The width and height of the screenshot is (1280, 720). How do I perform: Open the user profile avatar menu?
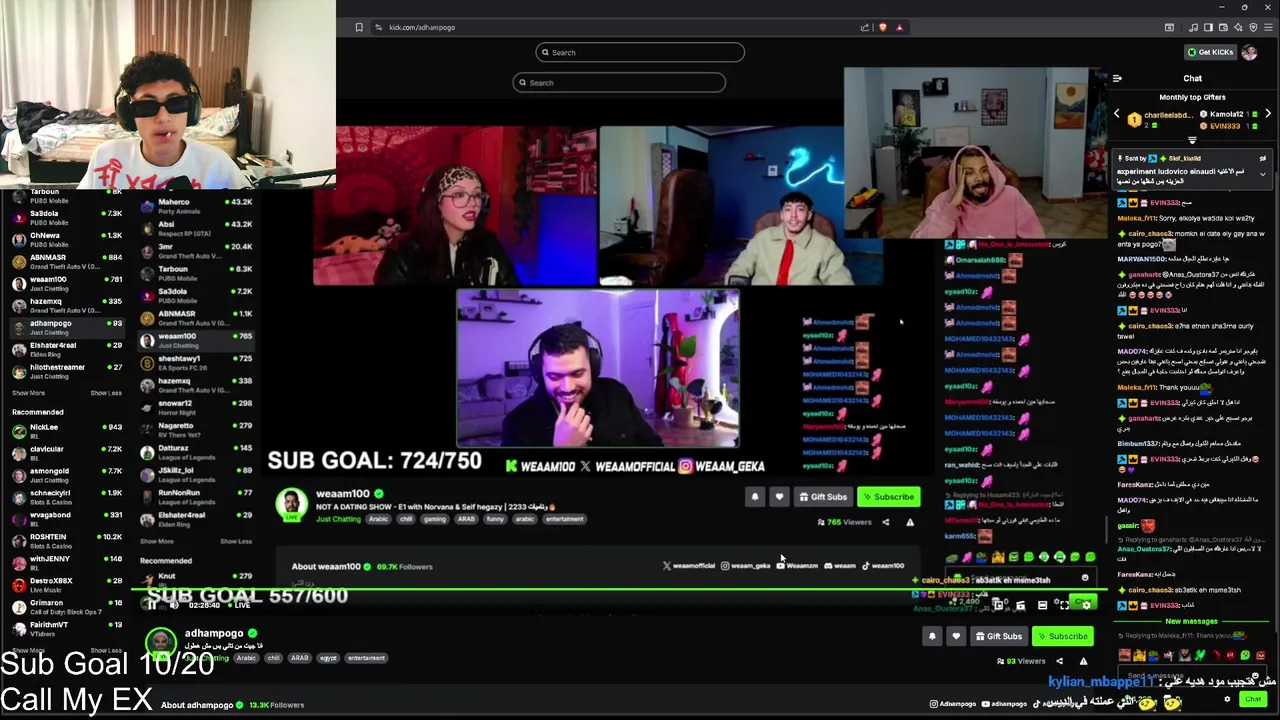pos(1249,52)
